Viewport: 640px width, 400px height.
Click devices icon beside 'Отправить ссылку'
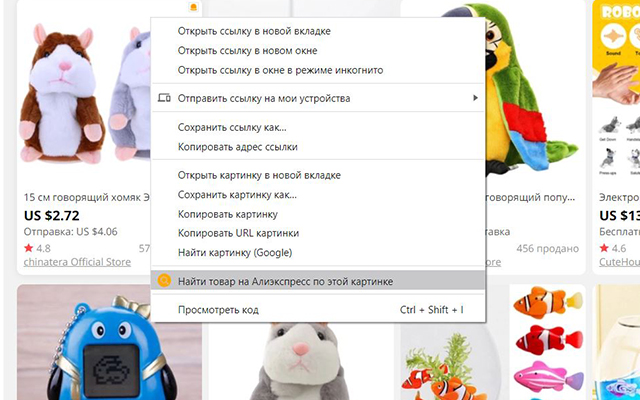point(164,98)
